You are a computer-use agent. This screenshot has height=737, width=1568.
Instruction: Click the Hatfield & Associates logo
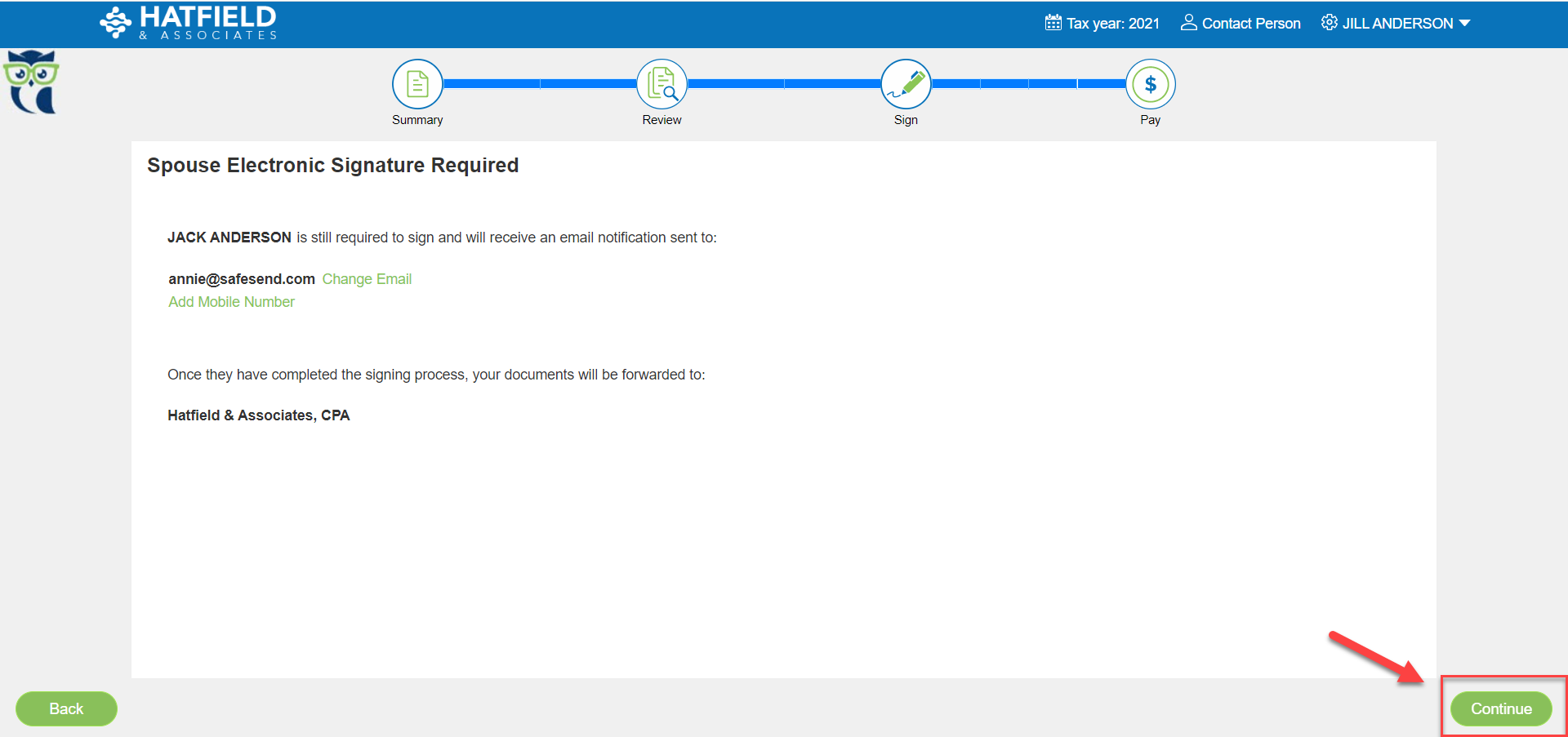click(189, 23)
